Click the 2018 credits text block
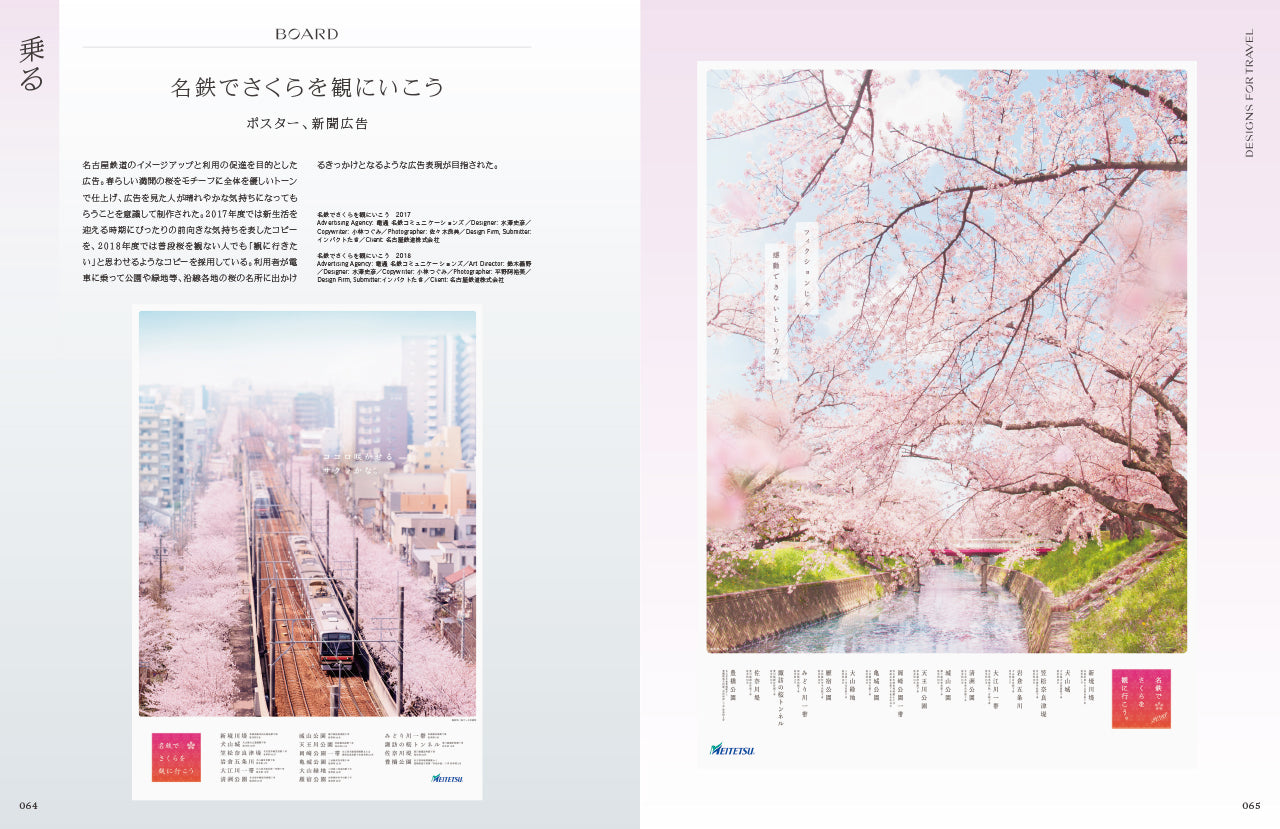This screenshot has width=1280, height=829. click(x=423, y=267)
